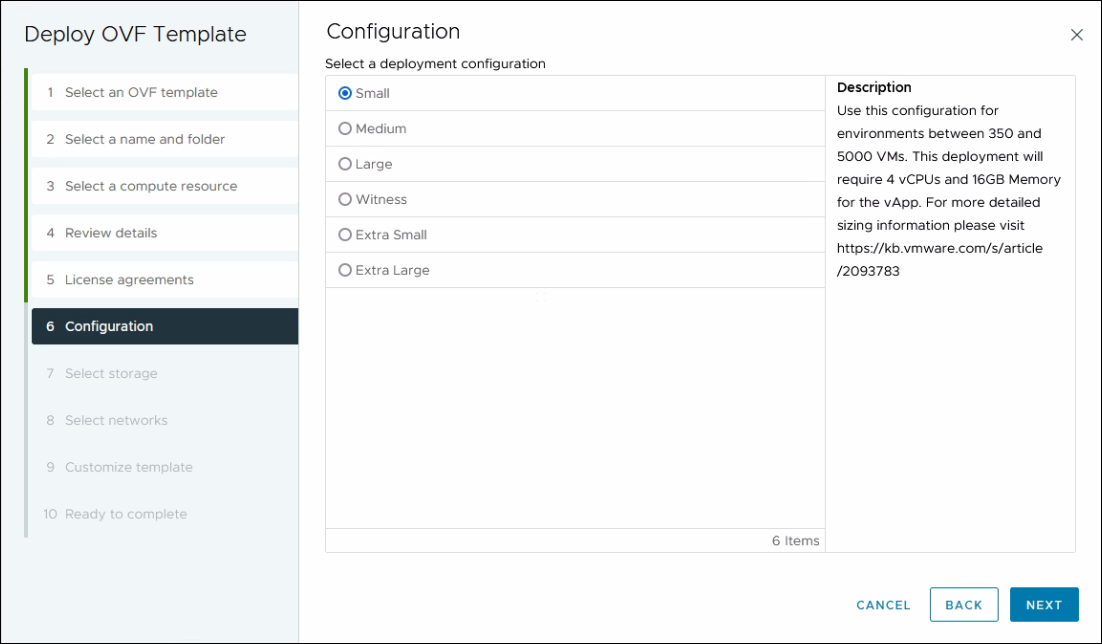Go back using the BACK button
The width and height of the screenshot is (1102, 644).
pos(963,604)
